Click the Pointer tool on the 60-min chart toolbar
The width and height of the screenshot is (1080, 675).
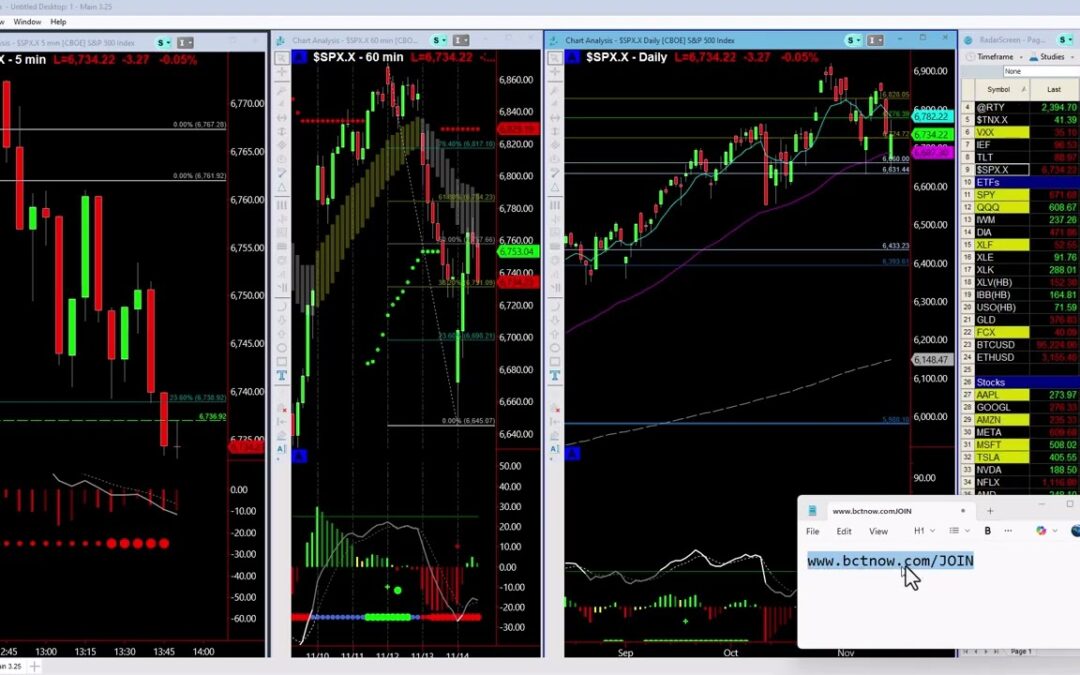coord(281,57)
